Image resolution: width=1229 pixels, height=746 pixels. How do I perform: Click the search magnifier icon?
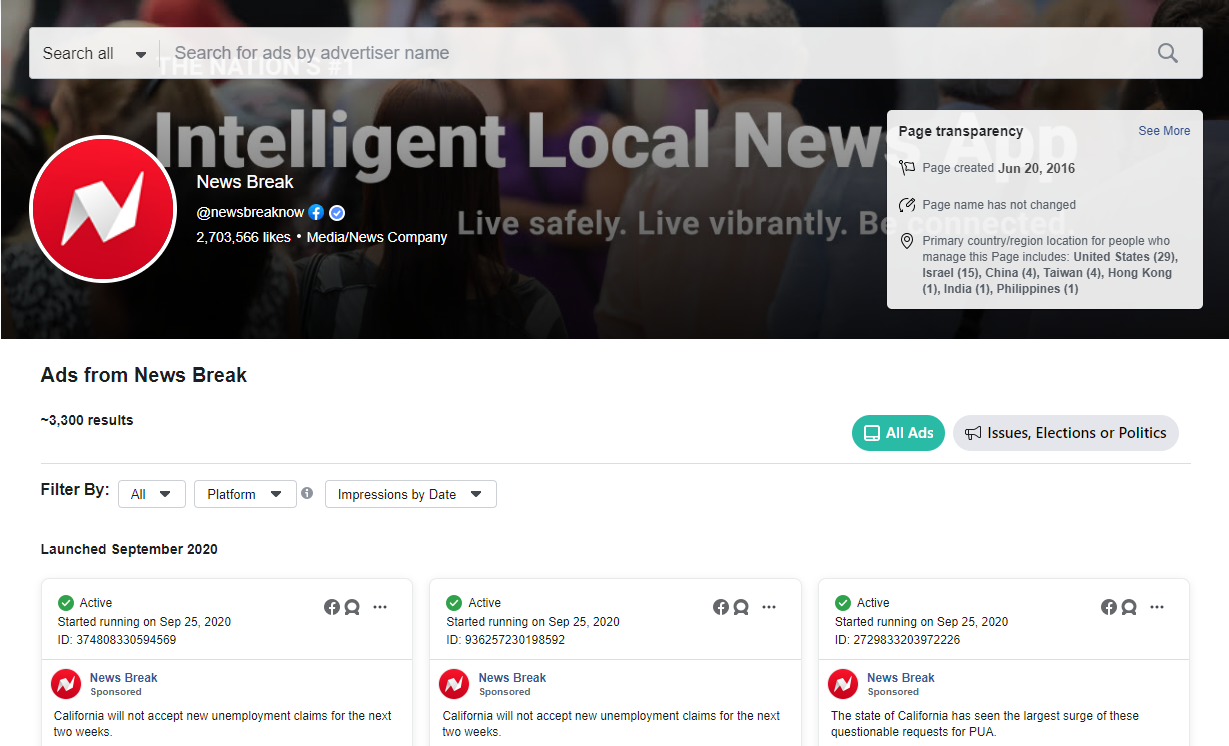pyautogui.click(x=1167, y=53)
